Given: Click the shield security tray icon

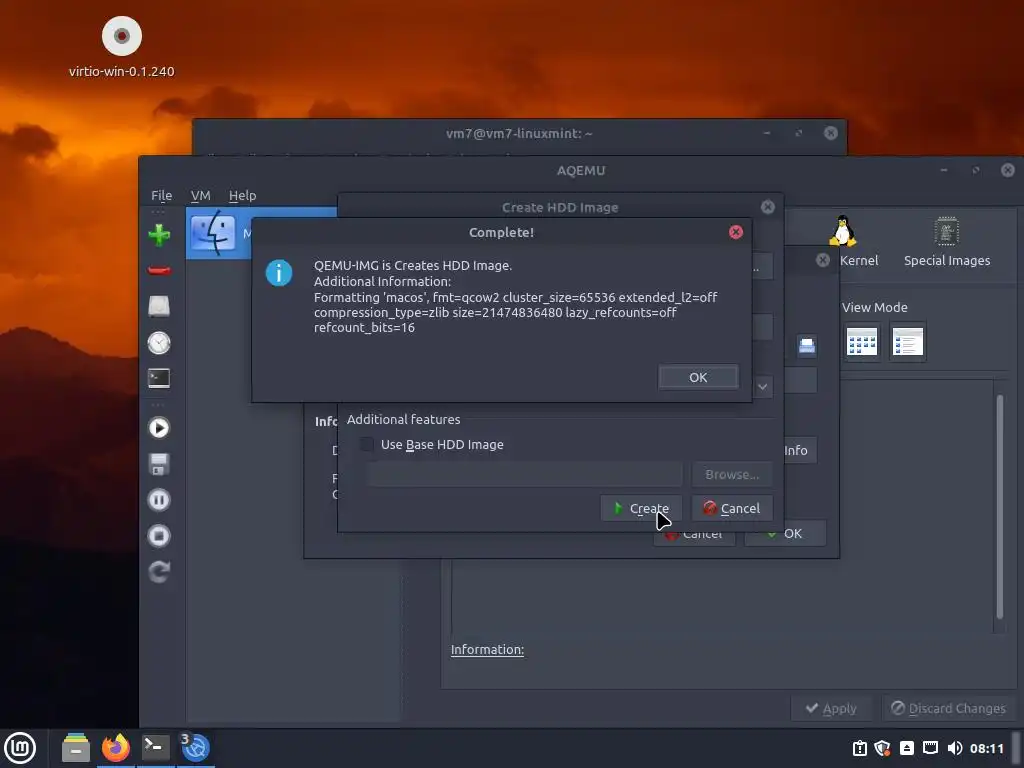Looking at the screenshot, I should click(882, 748).
